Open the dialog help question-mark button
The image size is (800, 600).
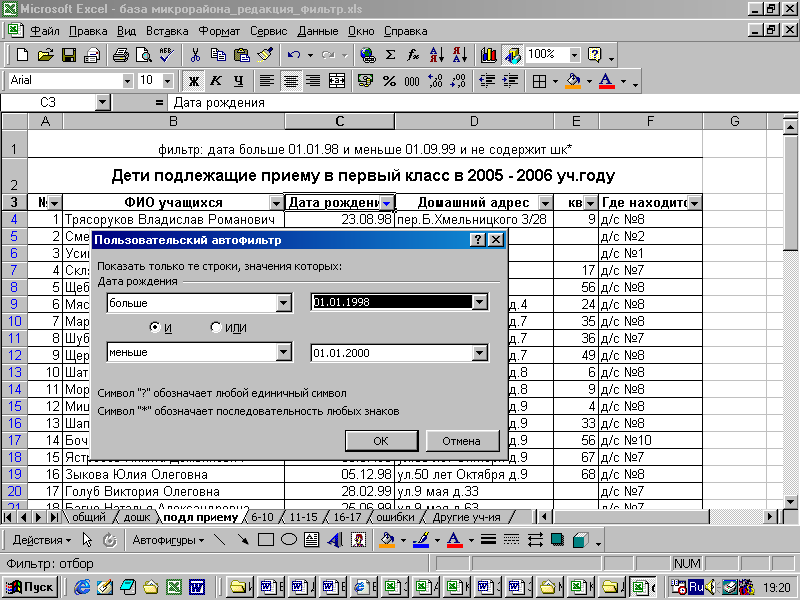pos(477,240)
